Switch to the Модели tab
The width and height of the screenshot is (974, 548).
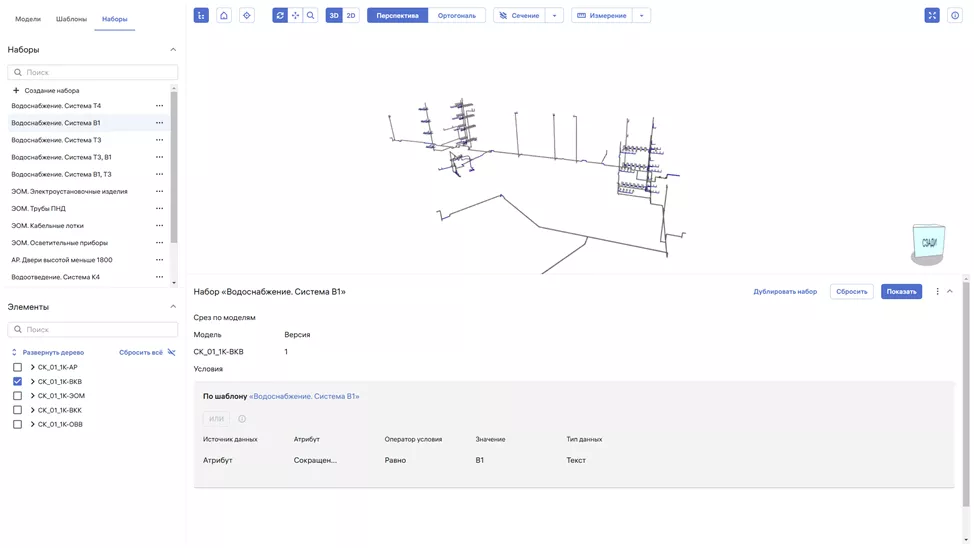28,19
